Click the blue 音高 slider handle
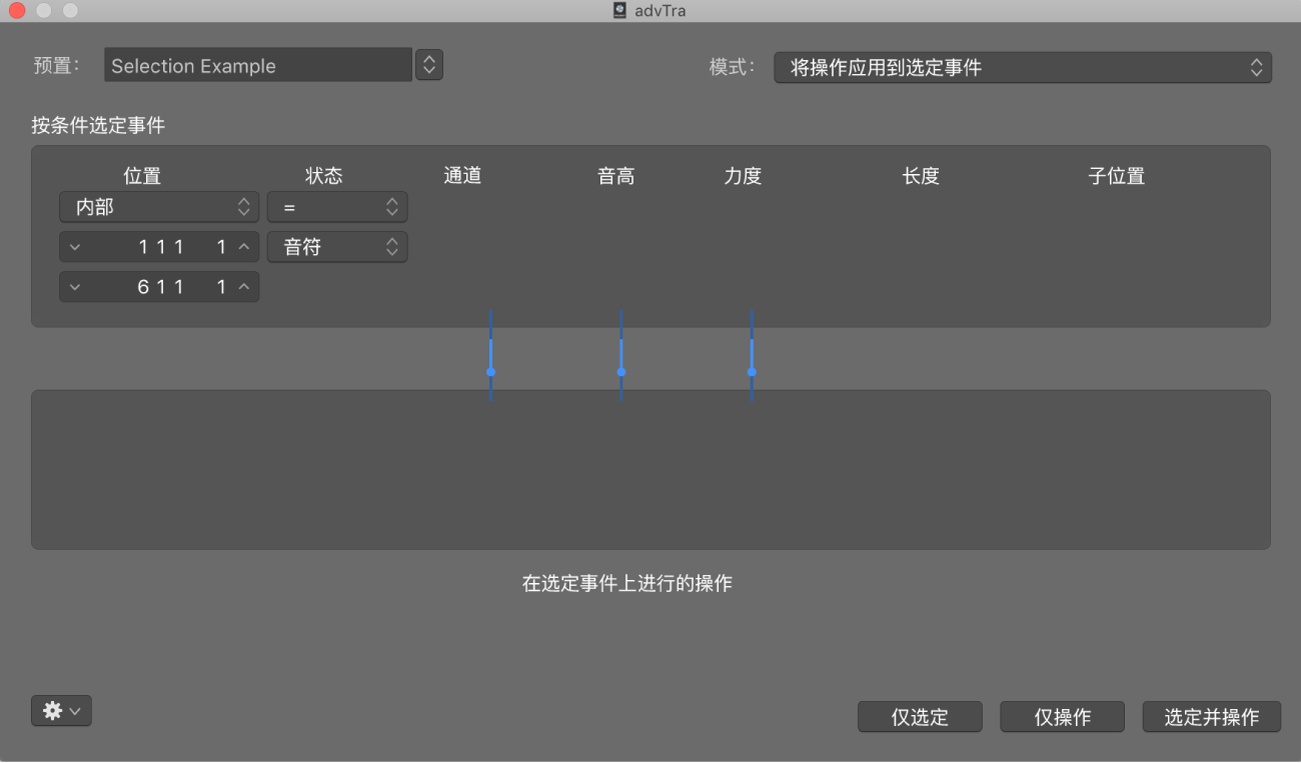Viewport: 1301px width, 763px height. tap(621, 372)
